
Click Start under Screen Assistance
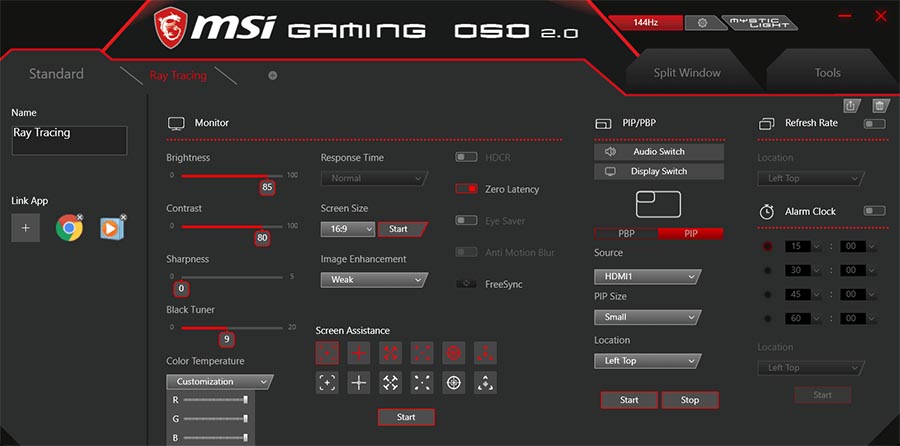406,417
